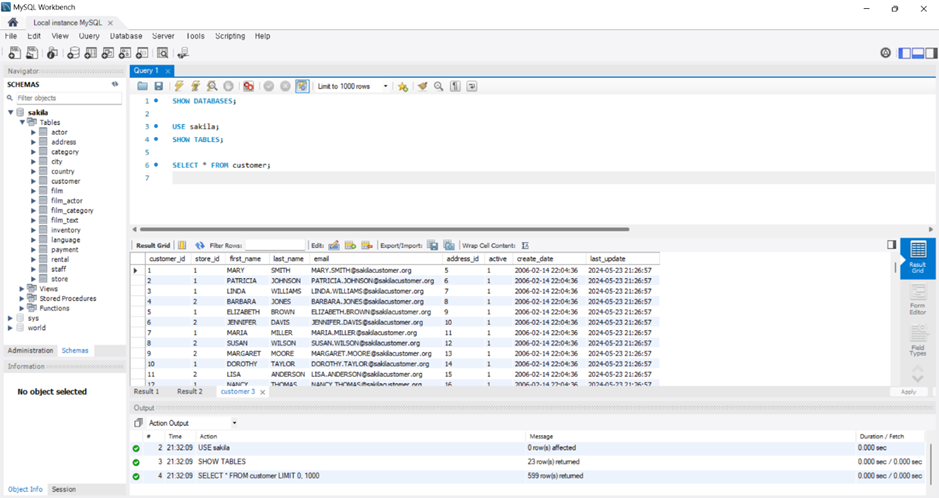Toggle wrap cell content
The height and width of the screenshot is (498, 939).
[525, 245]
